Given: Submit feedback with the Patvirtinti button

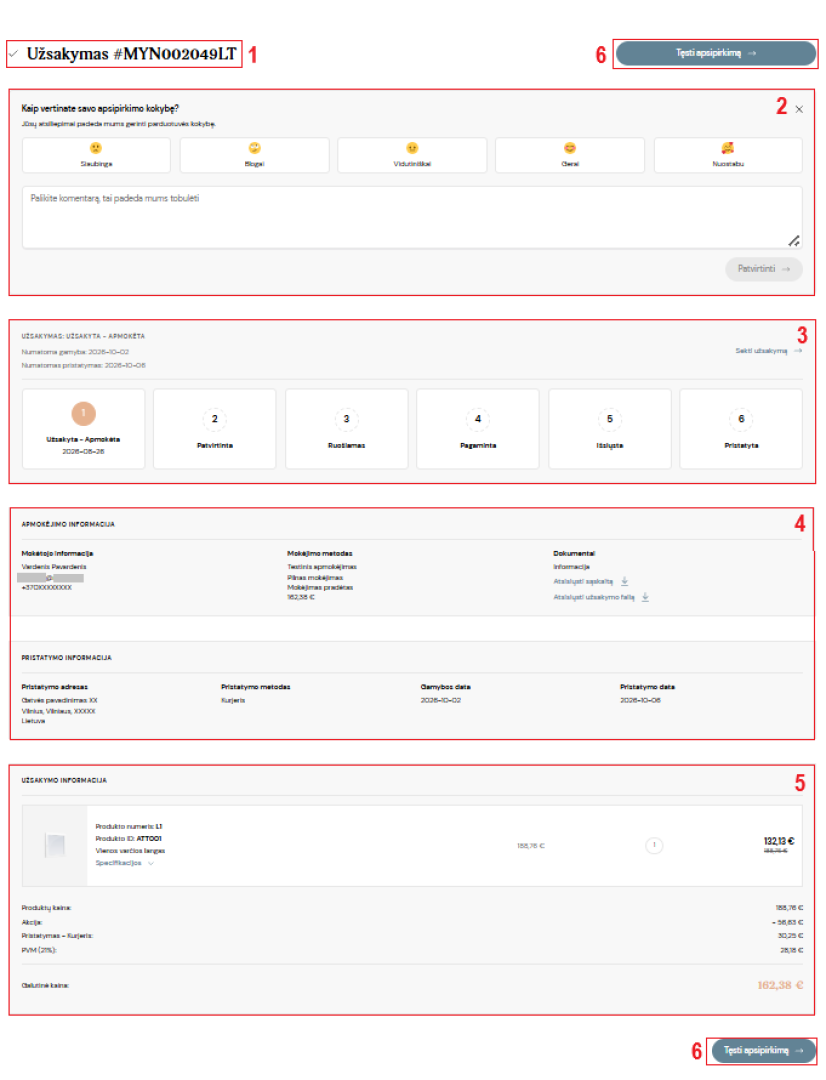Looking at the screenshot, I should pos(763,269).
